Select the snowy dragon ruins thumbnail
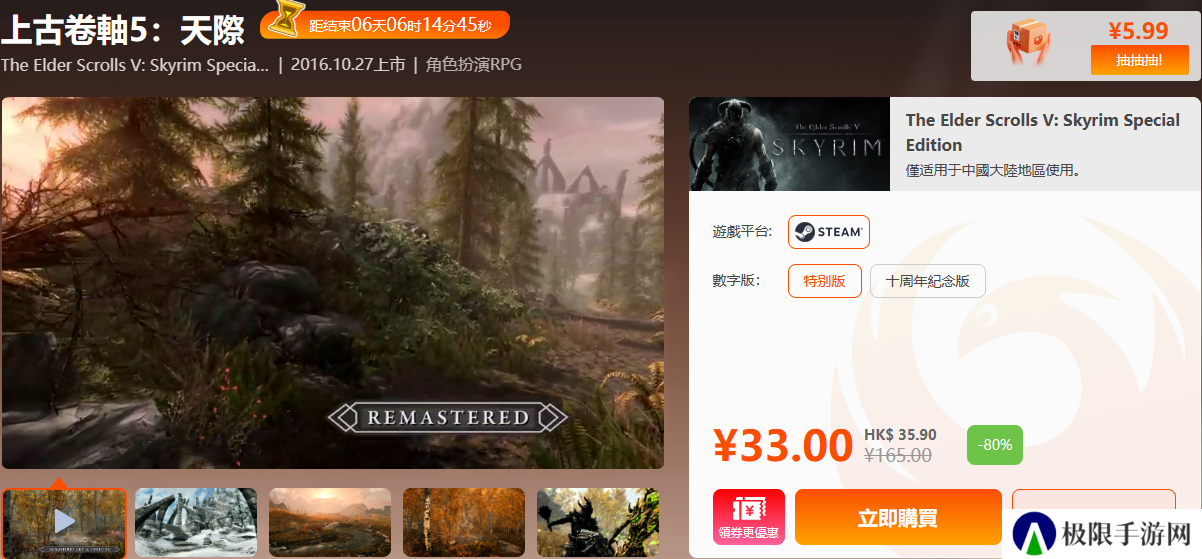The image size is (1202, 559). point(196,522)
